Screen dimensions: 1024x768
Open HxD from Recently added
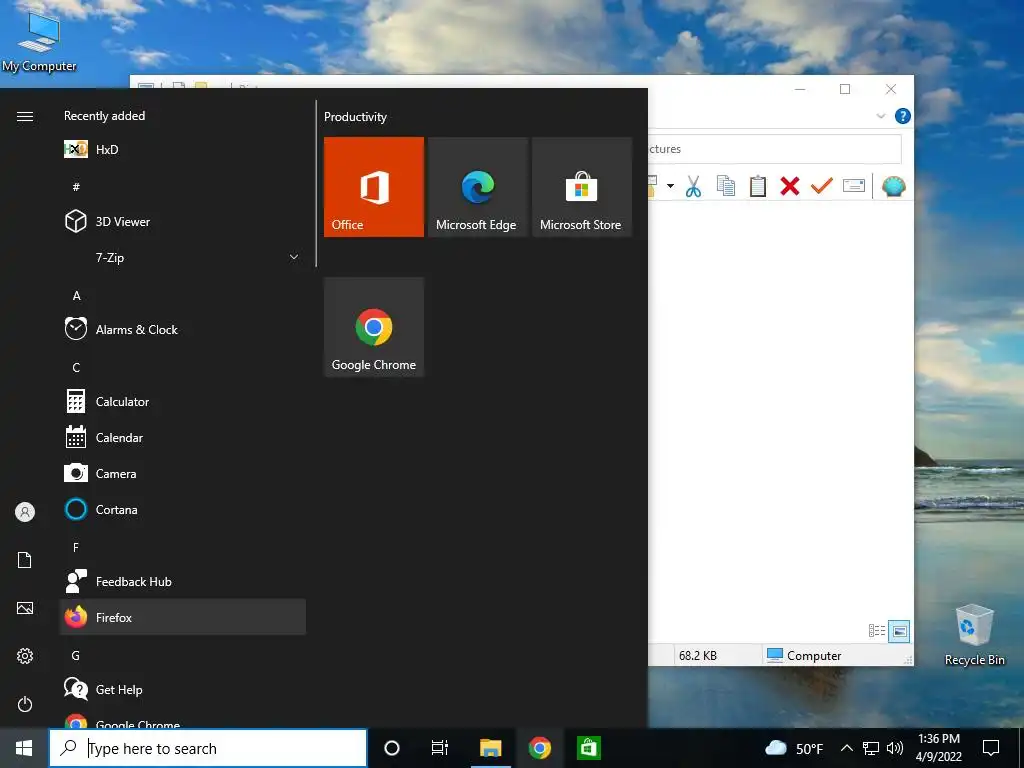[182, 150]
